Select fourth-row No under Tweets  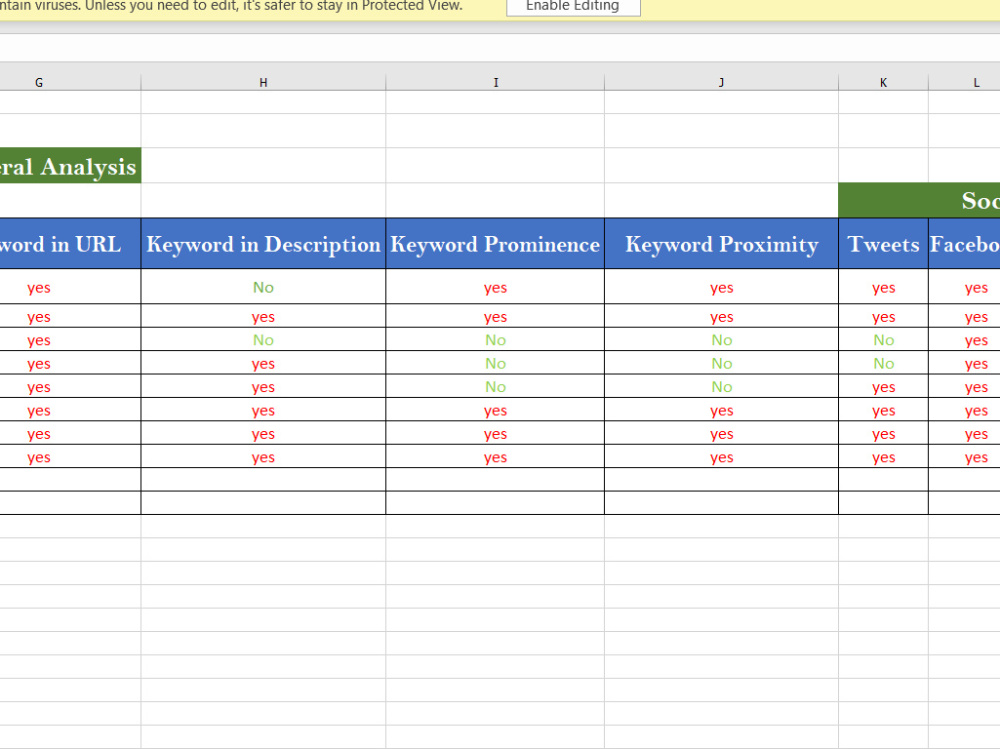pos(884,364)
